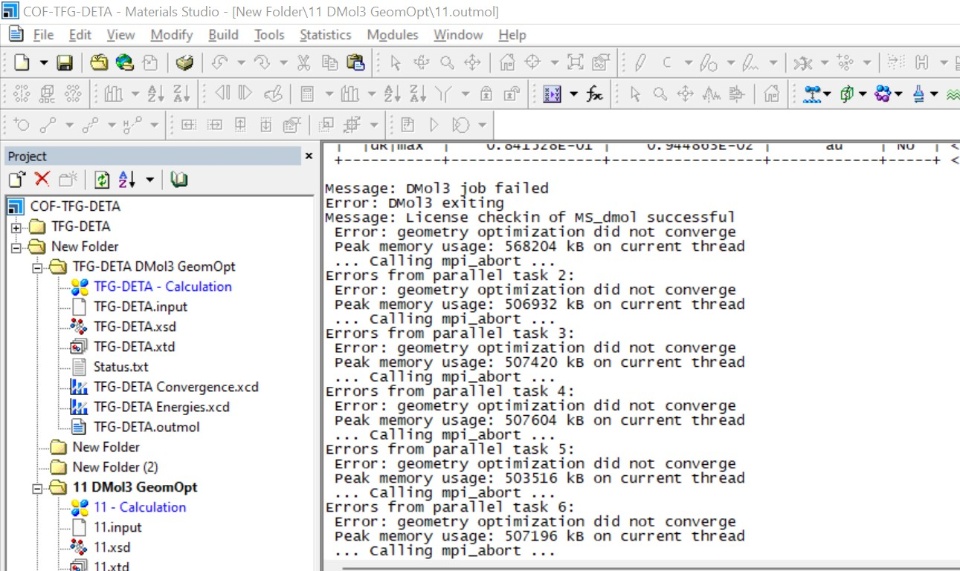Undo the last action
960x571 pixels.
pyautogui.click(x=220, y=62)
